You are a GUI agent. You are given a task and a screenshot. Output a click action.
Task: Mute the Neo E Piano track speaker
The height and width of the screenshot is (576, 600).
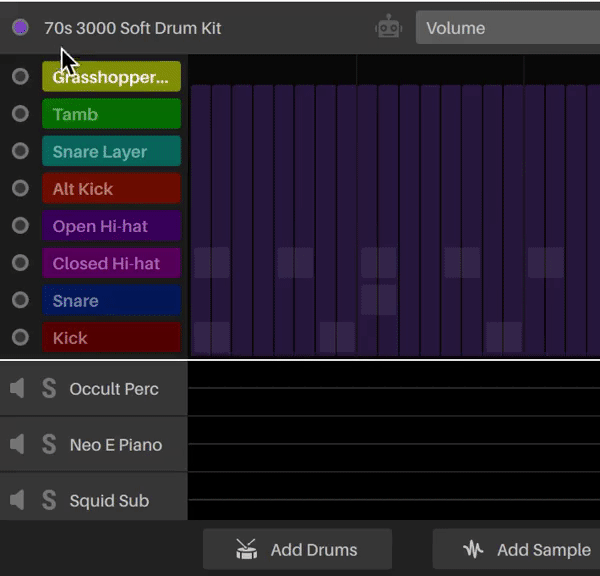point(17,444)
